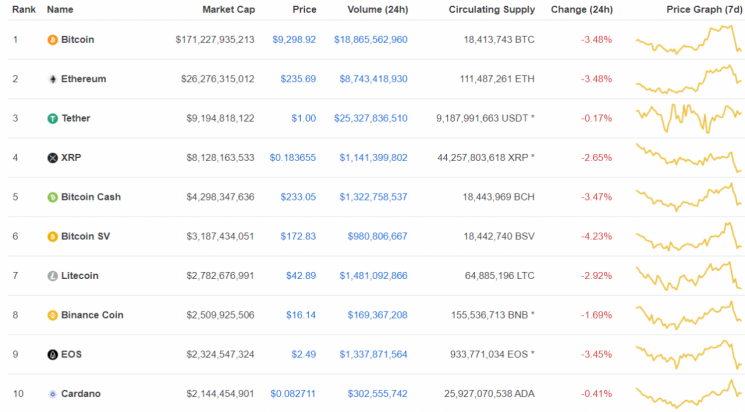This screenshot has height=412, width=745.
Task: Click Litecoin volume $1,481,092,866
Action: pyautogui.click(x=373, y=276)
